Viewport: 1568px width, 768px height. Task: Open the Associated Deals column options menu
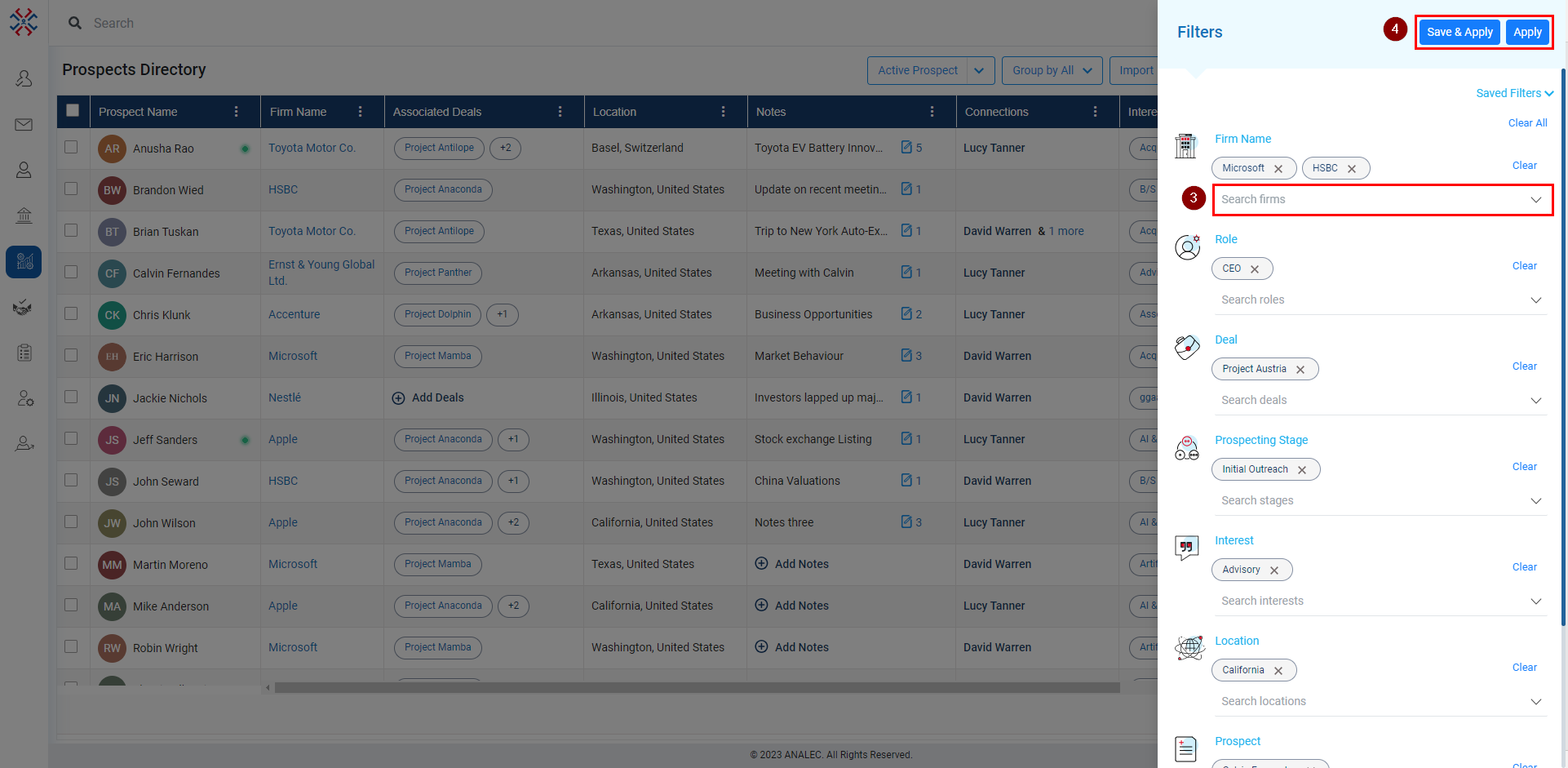560,112
